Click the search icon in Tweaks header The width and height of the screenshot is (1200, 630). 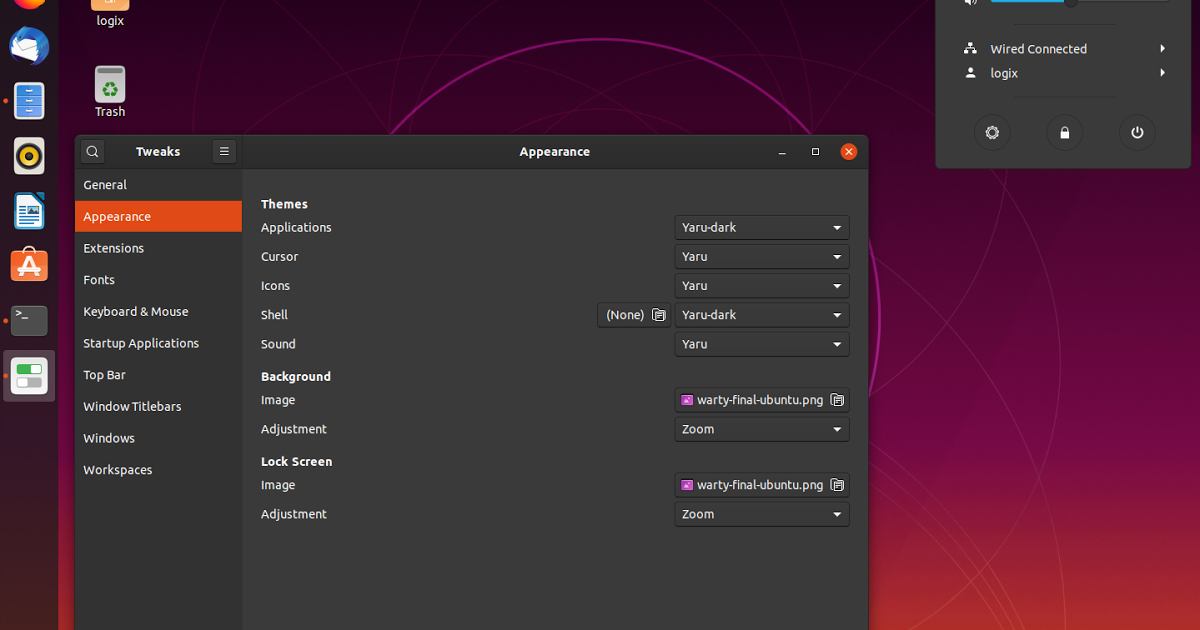click(x=93, y=152)
